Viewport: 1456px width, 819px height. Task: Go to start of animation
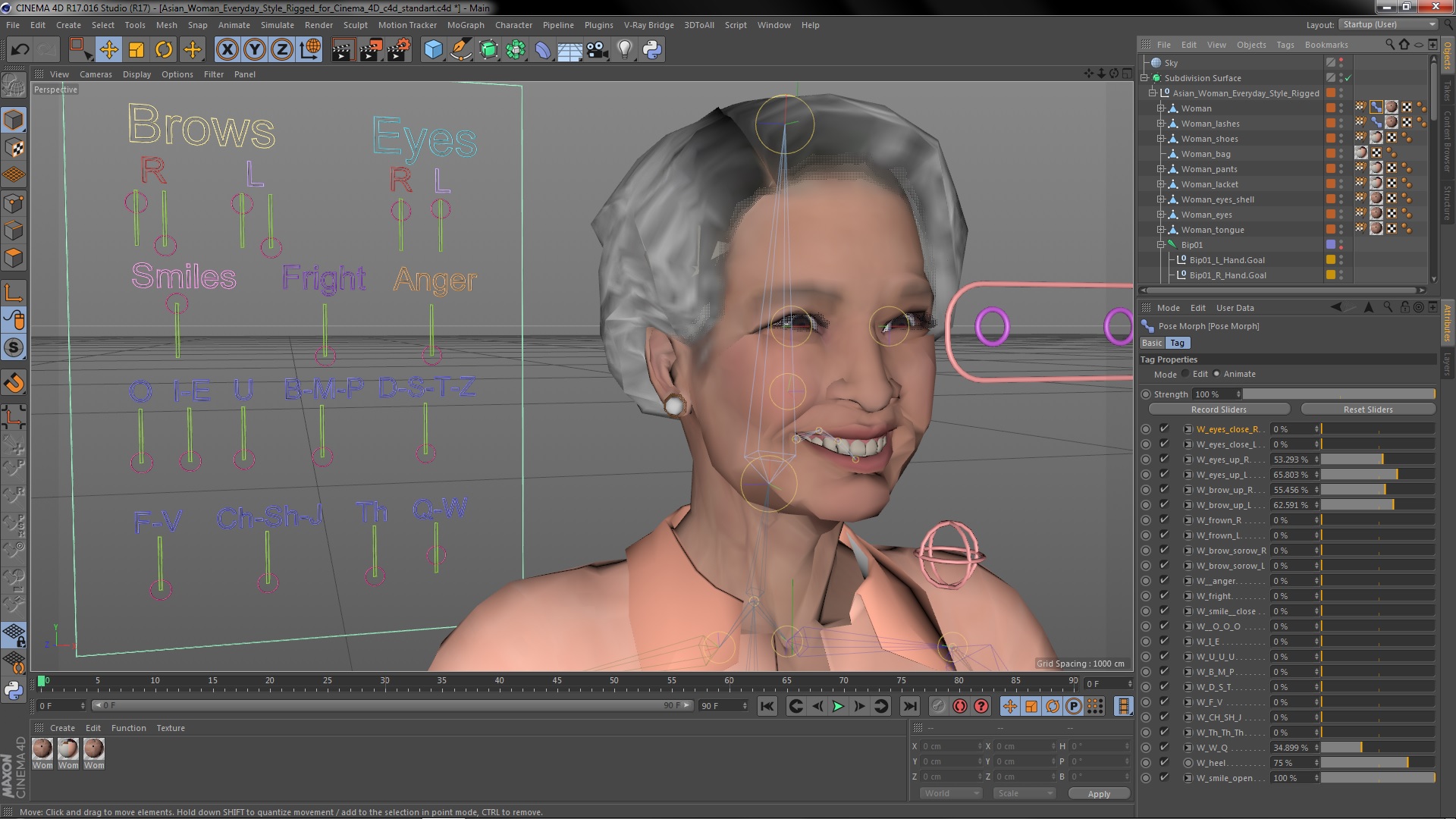click(767, 707)
